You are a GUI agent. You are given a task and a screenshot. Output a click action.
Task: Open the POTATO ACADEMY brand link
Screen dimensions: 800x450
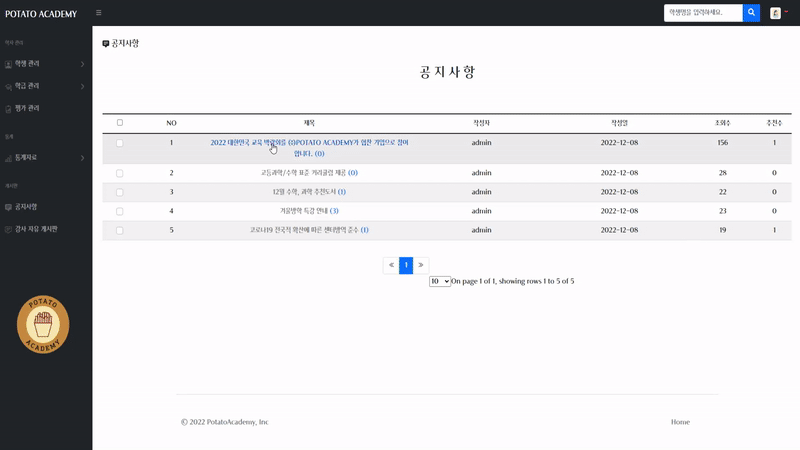41,14
